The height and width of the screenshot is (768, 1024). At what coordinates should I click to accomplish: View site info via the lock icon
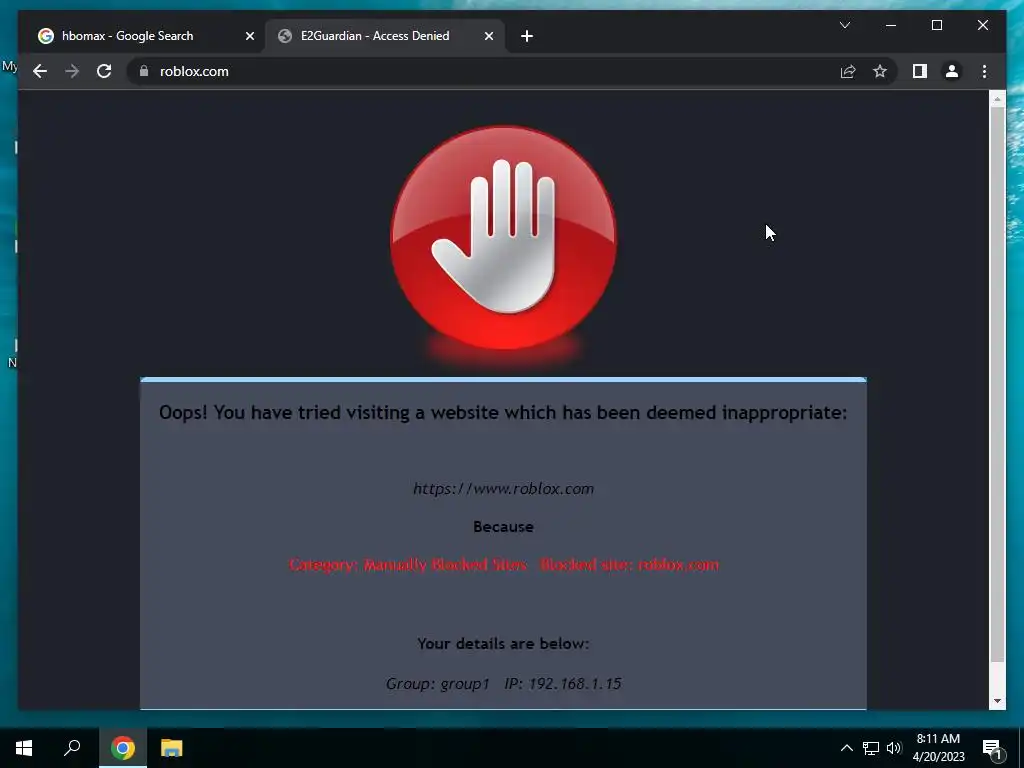[144, 71]
